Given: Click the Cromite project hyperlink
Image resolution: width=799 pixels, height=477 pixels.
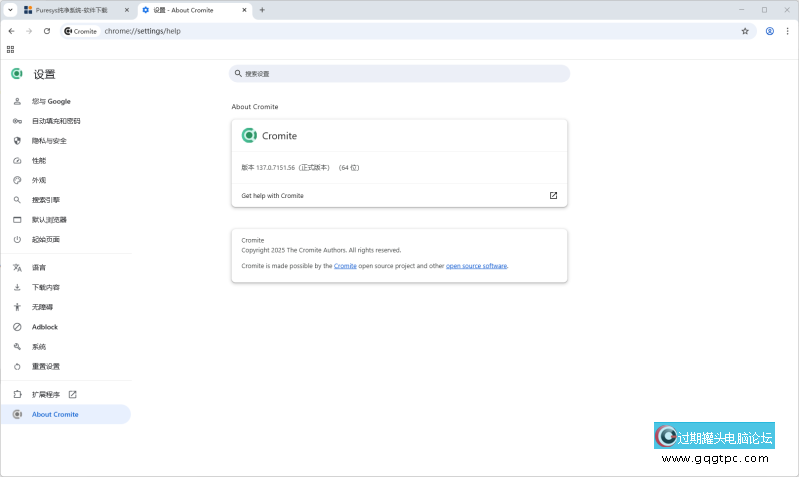Looking at the screenshot, I should [345, 266].
